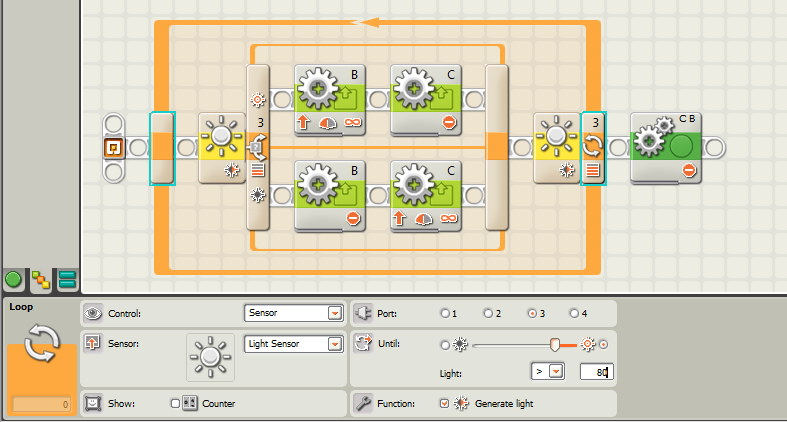Click the orange Start block on canvas
Viewport: 787px width, 422px height.
(x=114, y=148)
